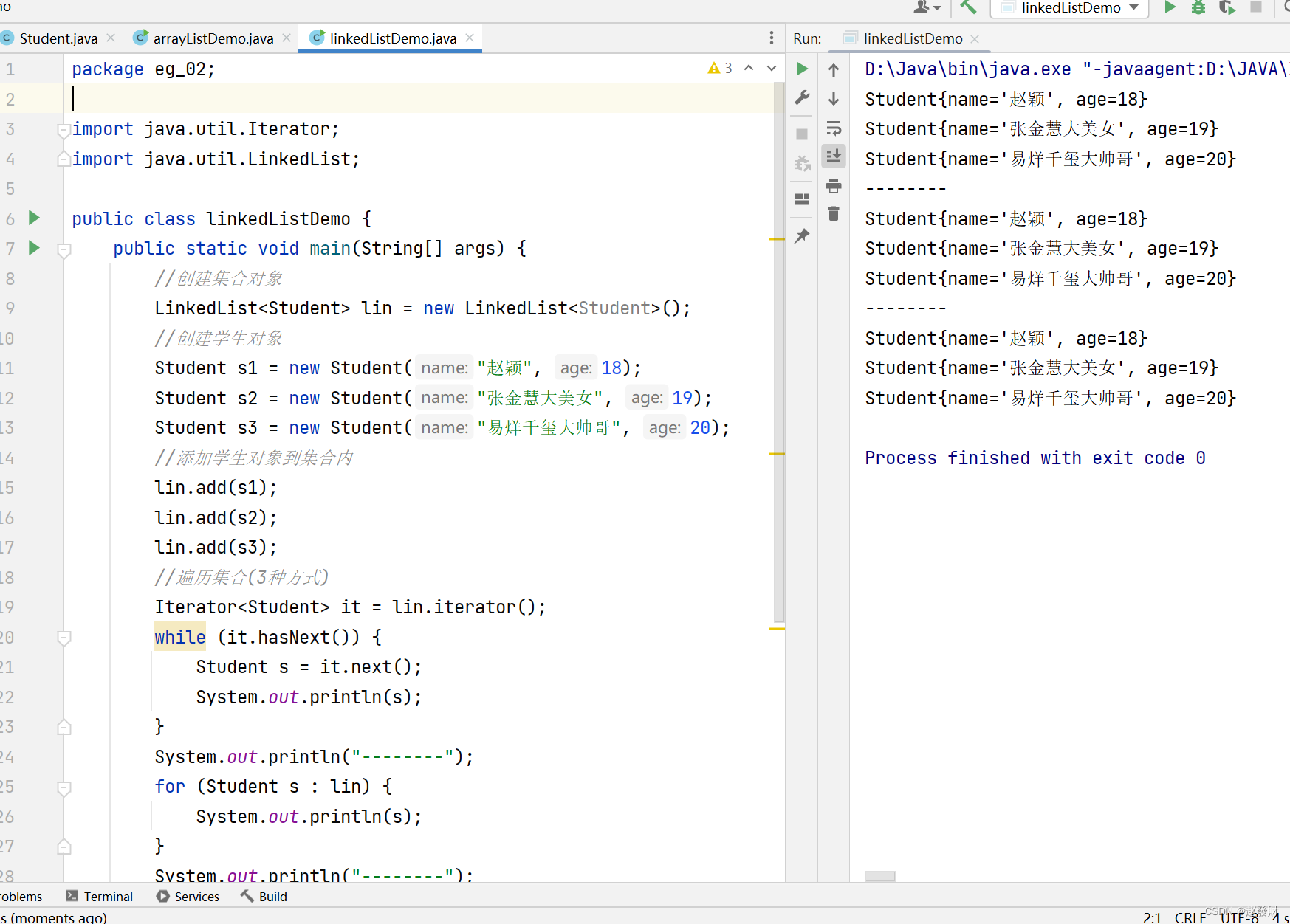The width and height of the screenshot is (1290, 924).
Task: Click the 'while' keyword on line 20
Action: click(180, 637)
